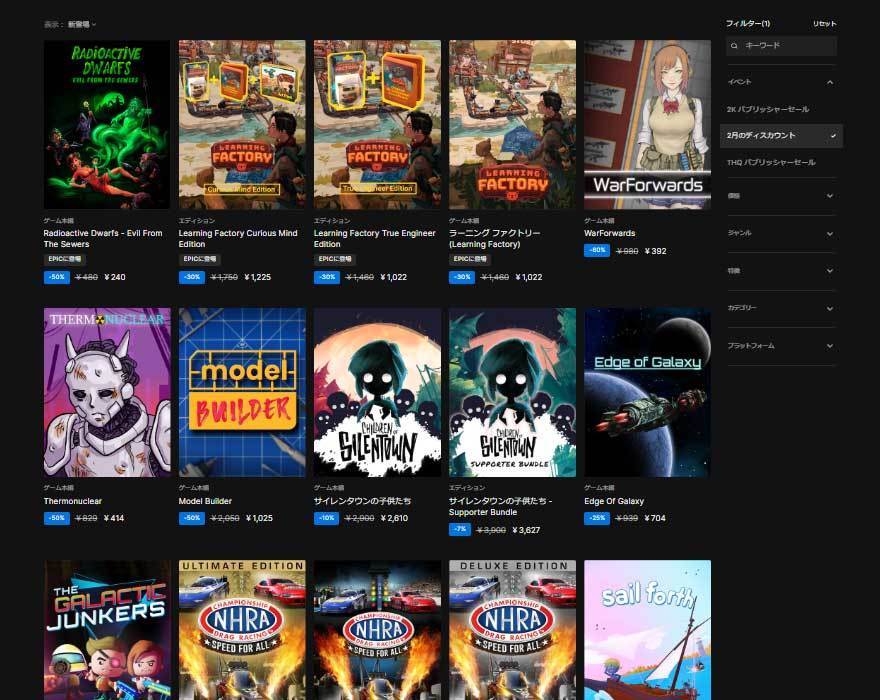Click the Model Builder title link
This screenshot has width=880, height=700.
tap(205, 501)
